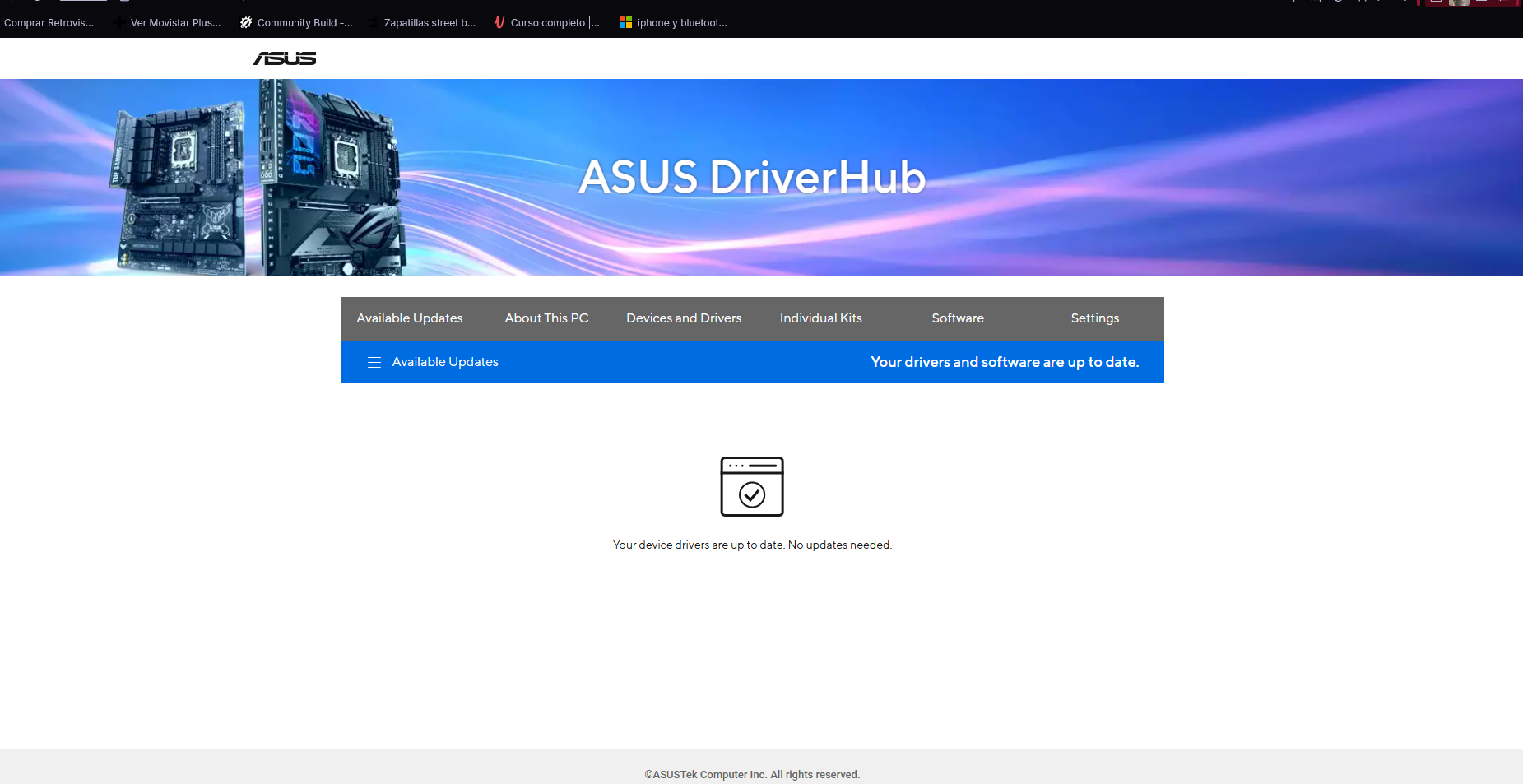
Task: Click the 'Available Updates' section header label
Action: [445, 362]
